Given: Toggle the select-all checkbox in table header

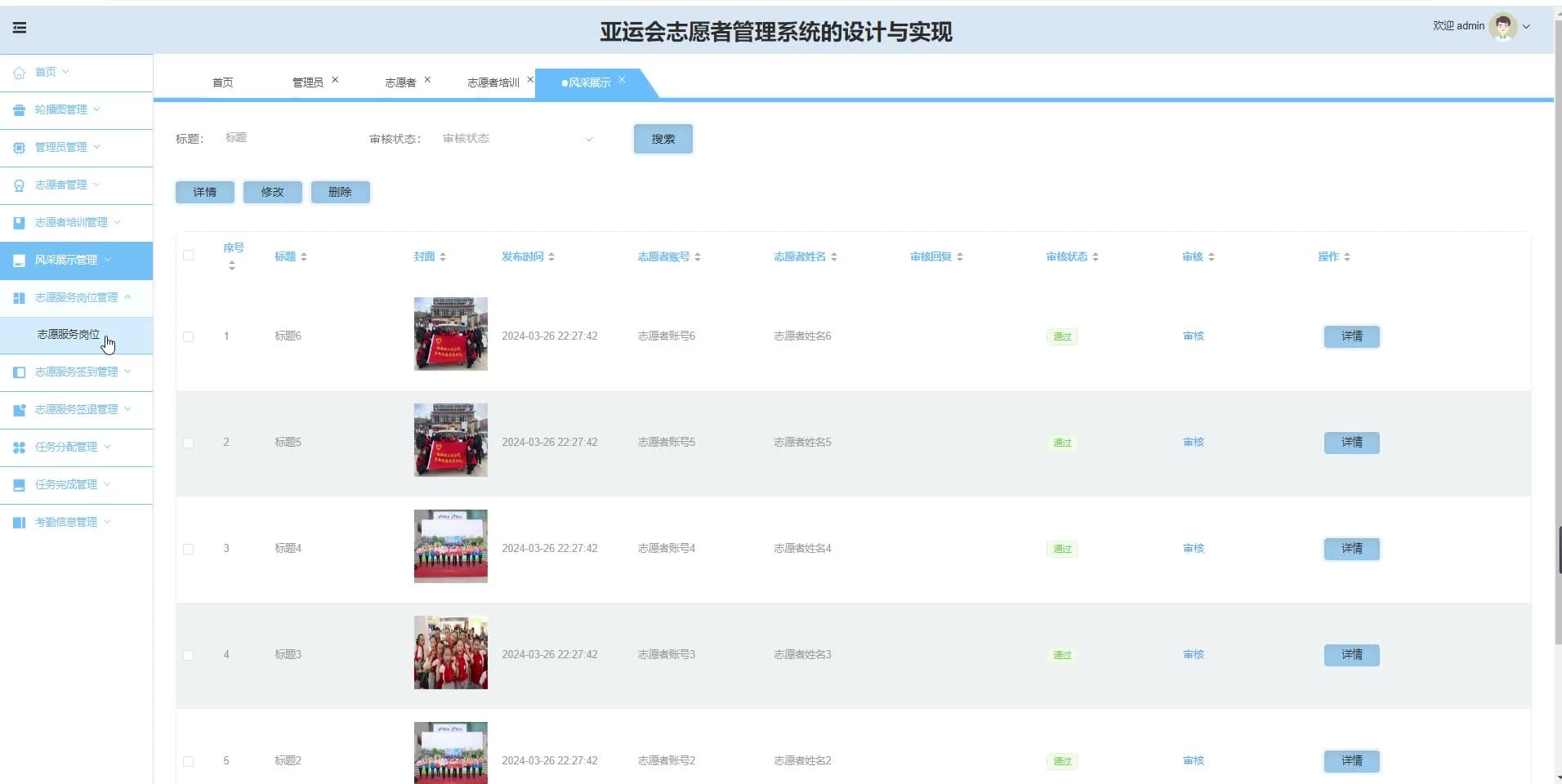Looking at the screenshot, I should tap(189, 256).
